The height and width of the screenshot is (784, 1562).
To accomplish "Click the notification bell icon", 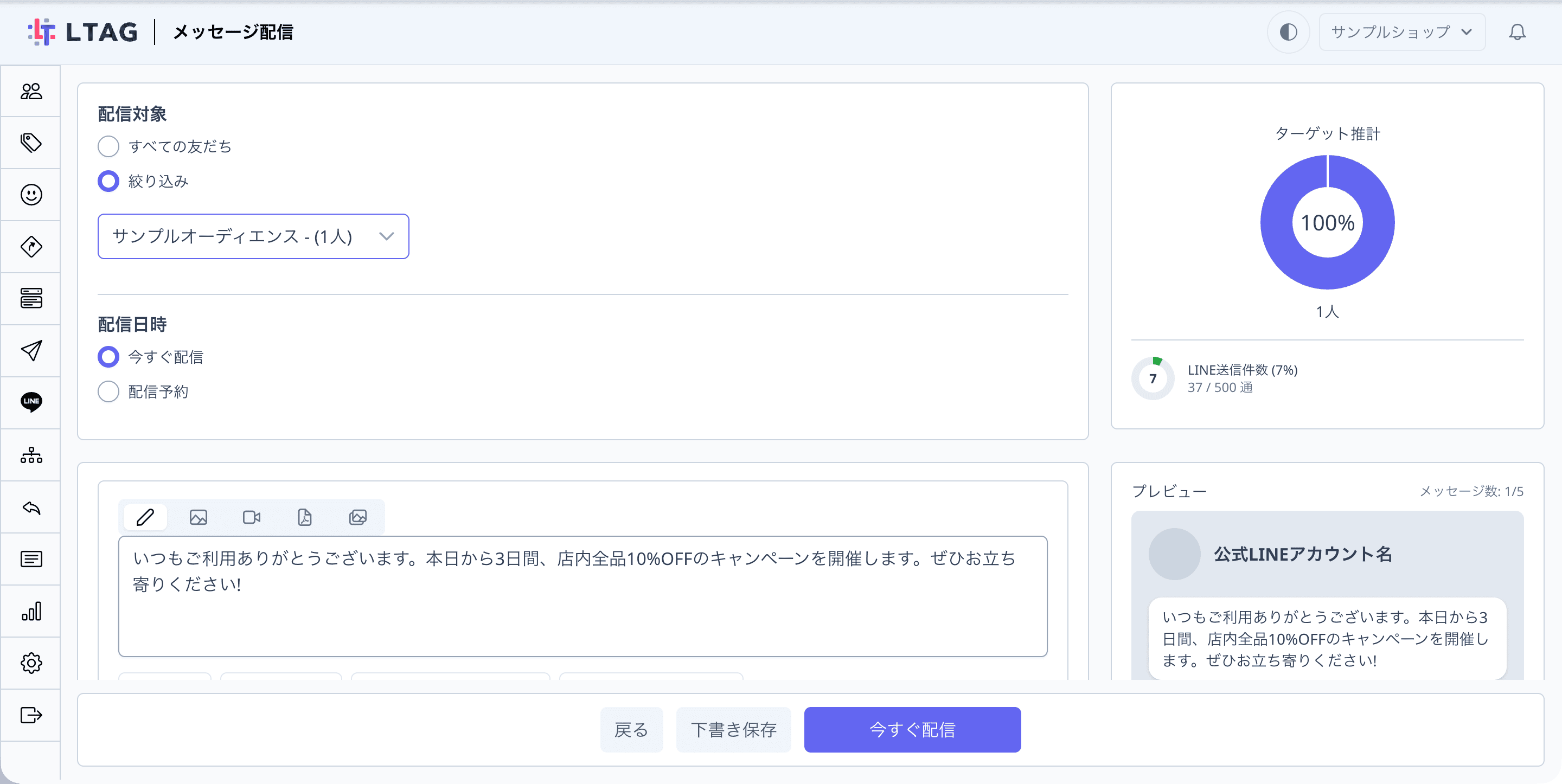I will [1516, 31].
